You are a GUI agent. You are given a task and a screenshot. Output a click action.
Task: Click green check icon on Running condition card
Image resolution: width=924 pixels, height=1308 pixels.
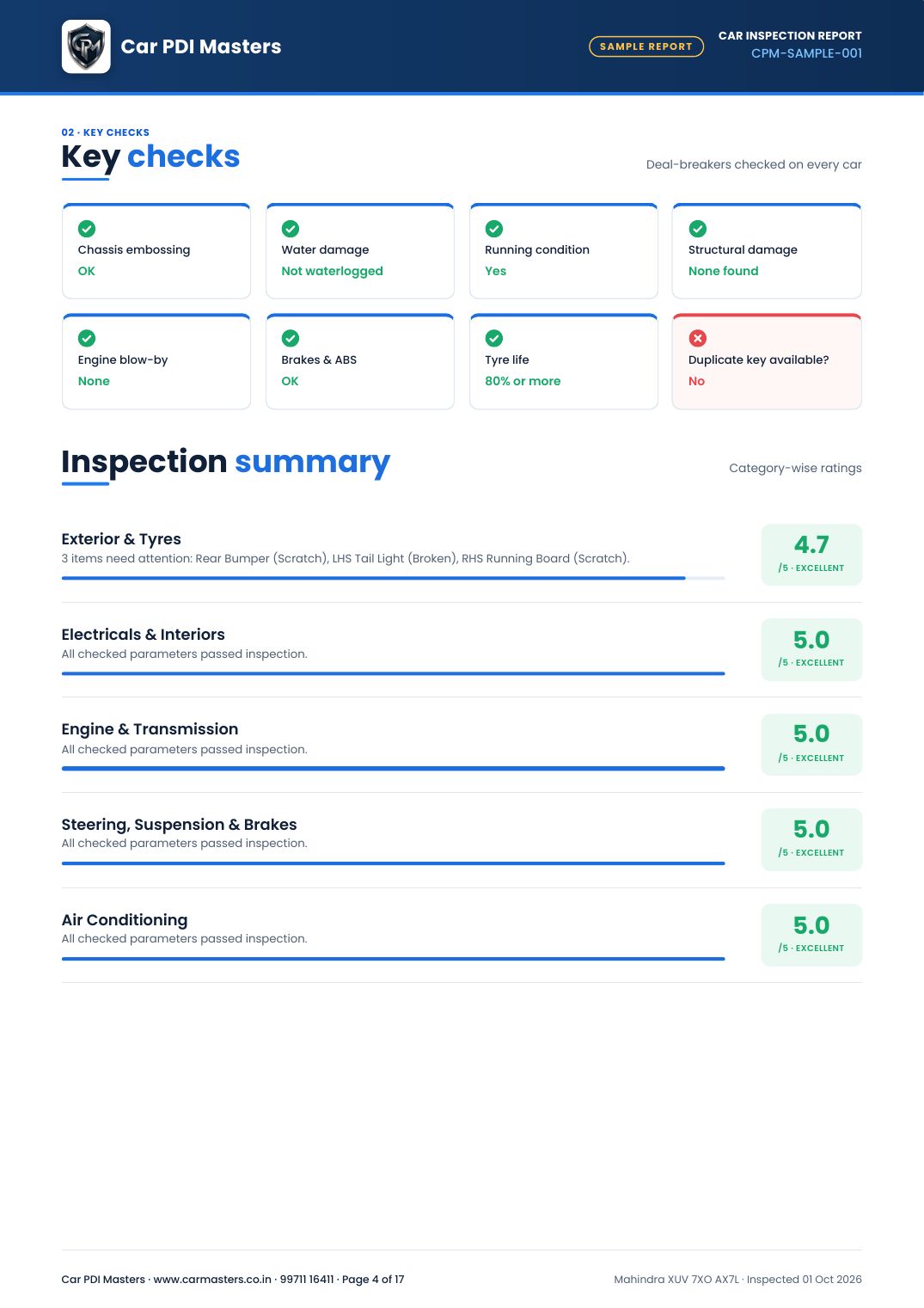tap(494, 229)
